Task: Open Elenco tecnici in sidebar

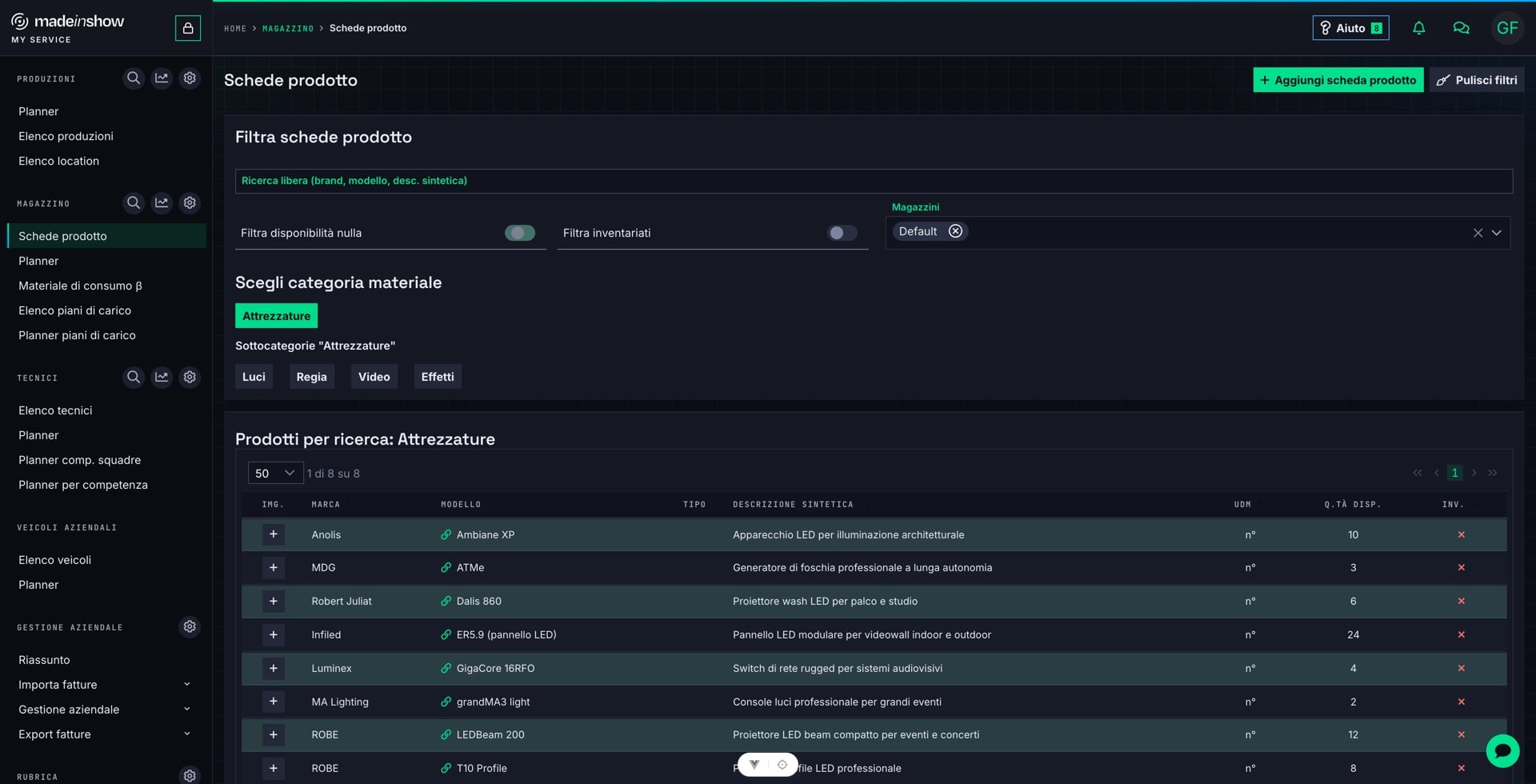Action: (x=55, y=410)
